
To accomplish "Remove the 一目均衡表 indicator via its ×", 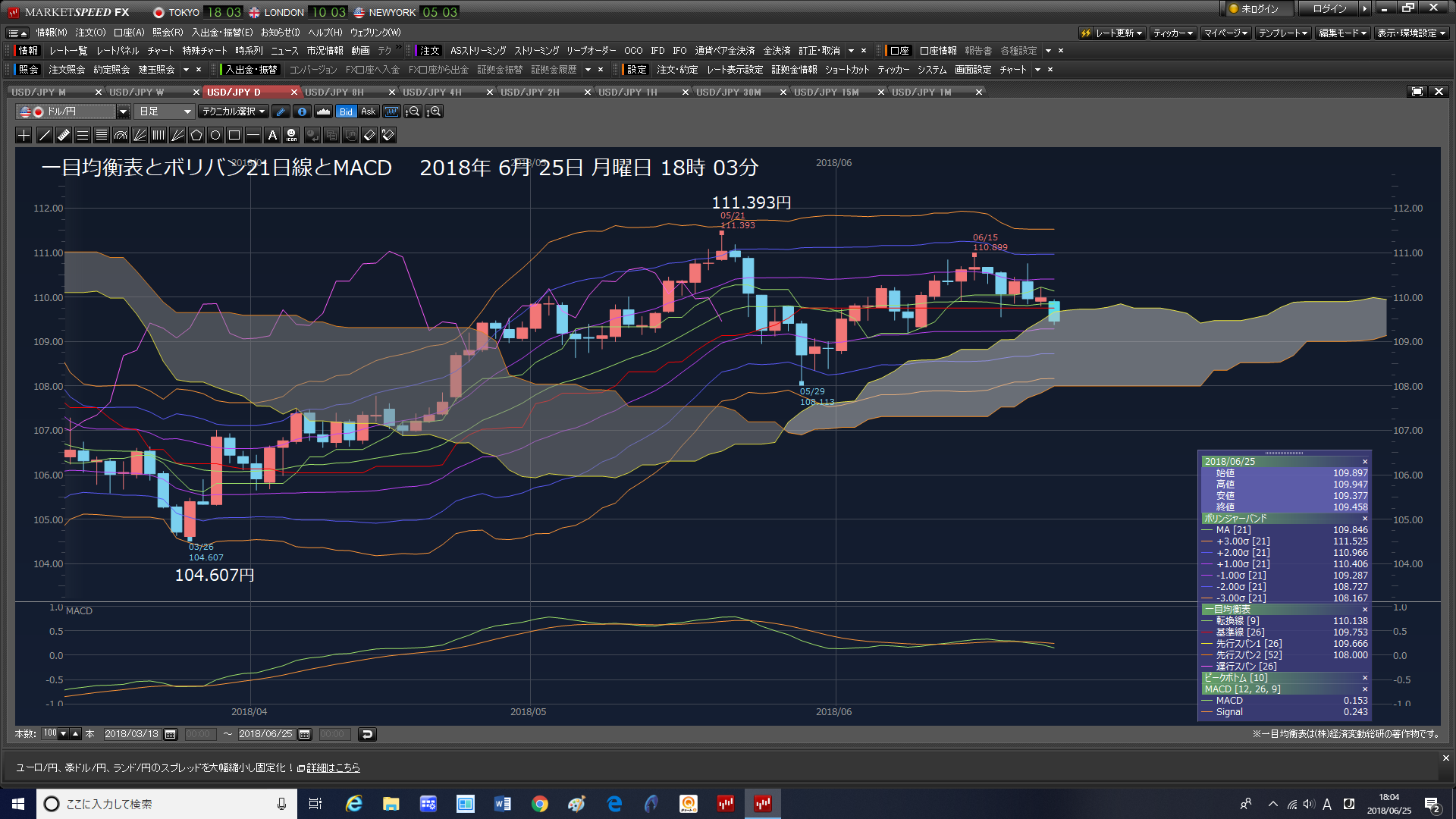I will point(1365,610).
